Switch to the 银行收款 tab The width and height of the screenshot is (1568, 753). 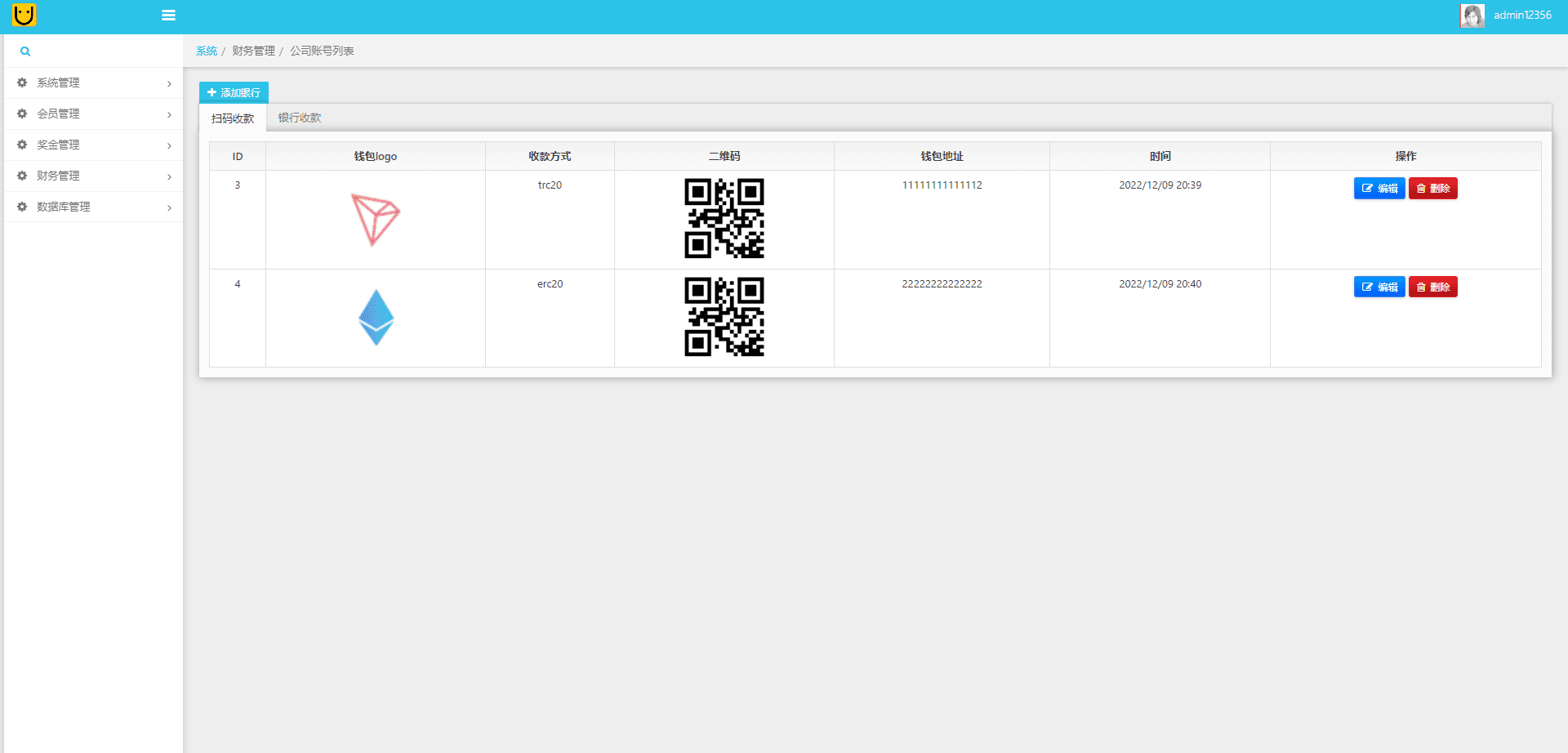pos(300,118)
